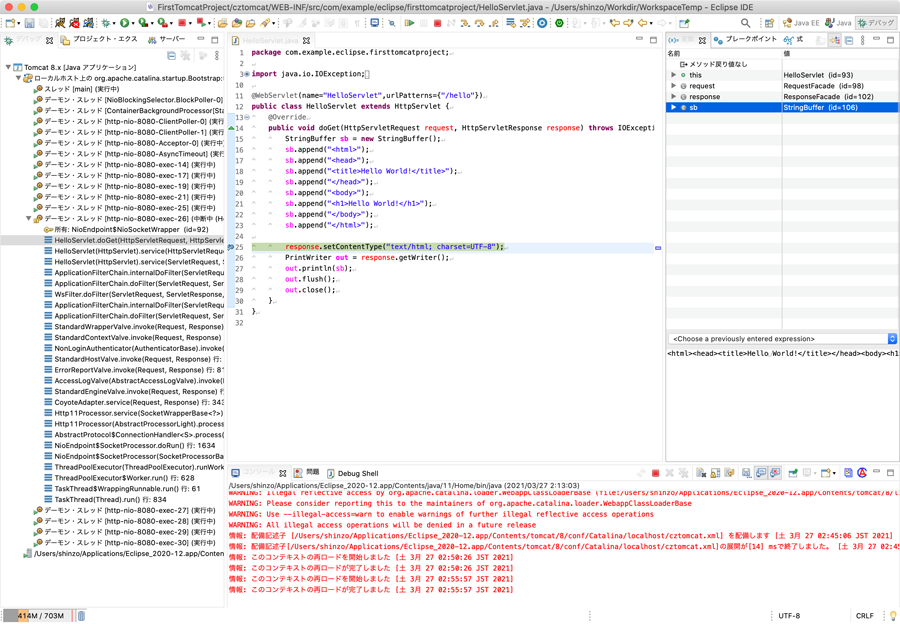Close the HelloServlet.java editor tab
This screenshot has width=900, height=624.
click(x=307, y=41)
